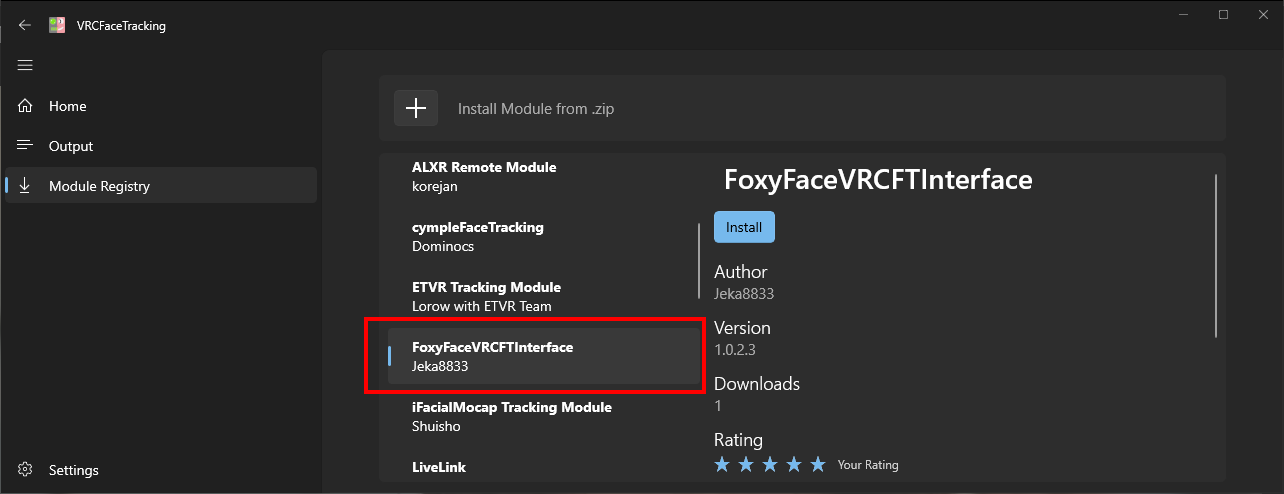Pick iFacialMocap Tracking Module
This screenshot has height=494, width=1284.
tap(511, 416)
